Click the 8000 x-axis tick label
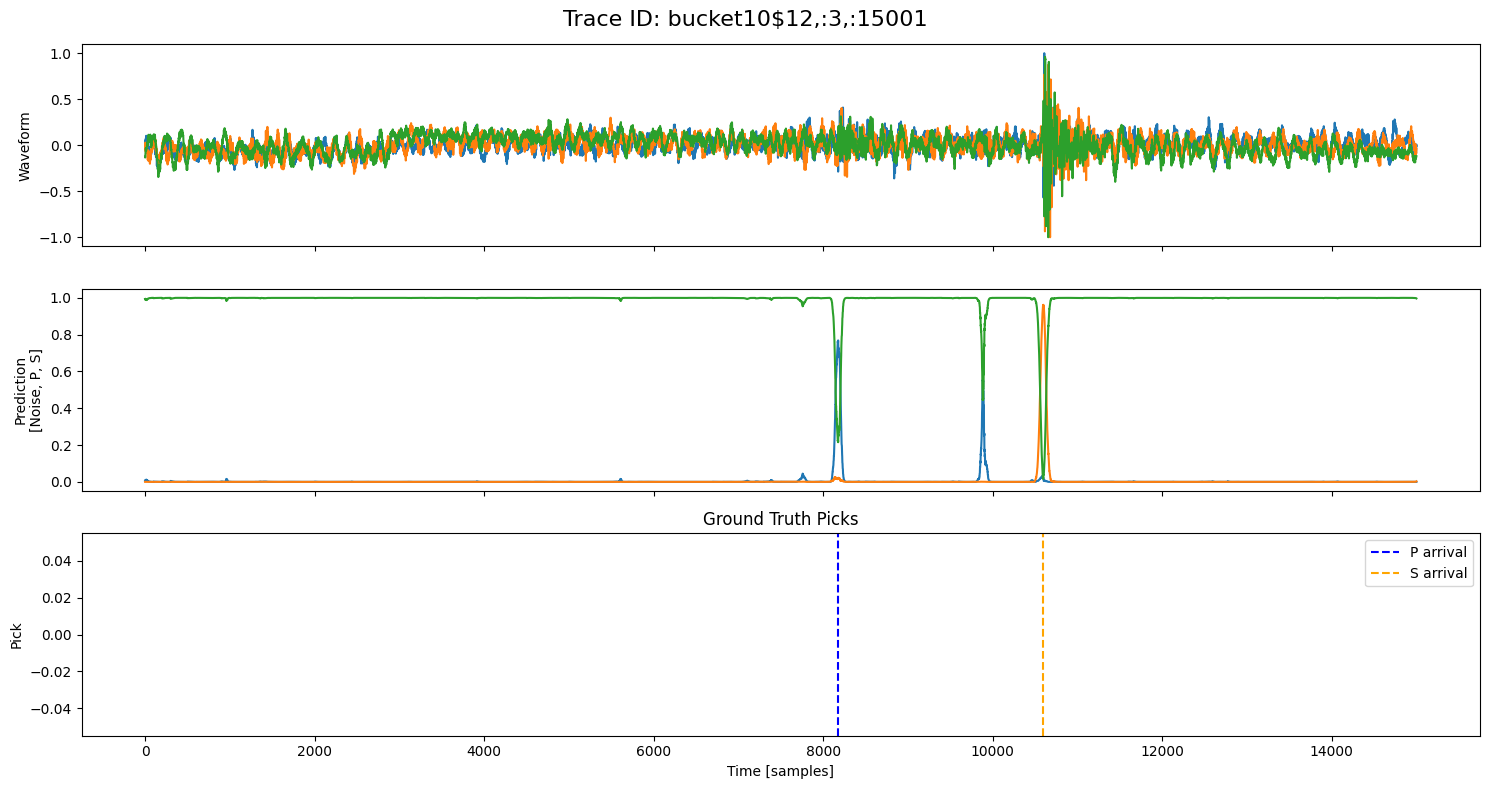Screen dimensions: 1489x789 click(823, 750)
